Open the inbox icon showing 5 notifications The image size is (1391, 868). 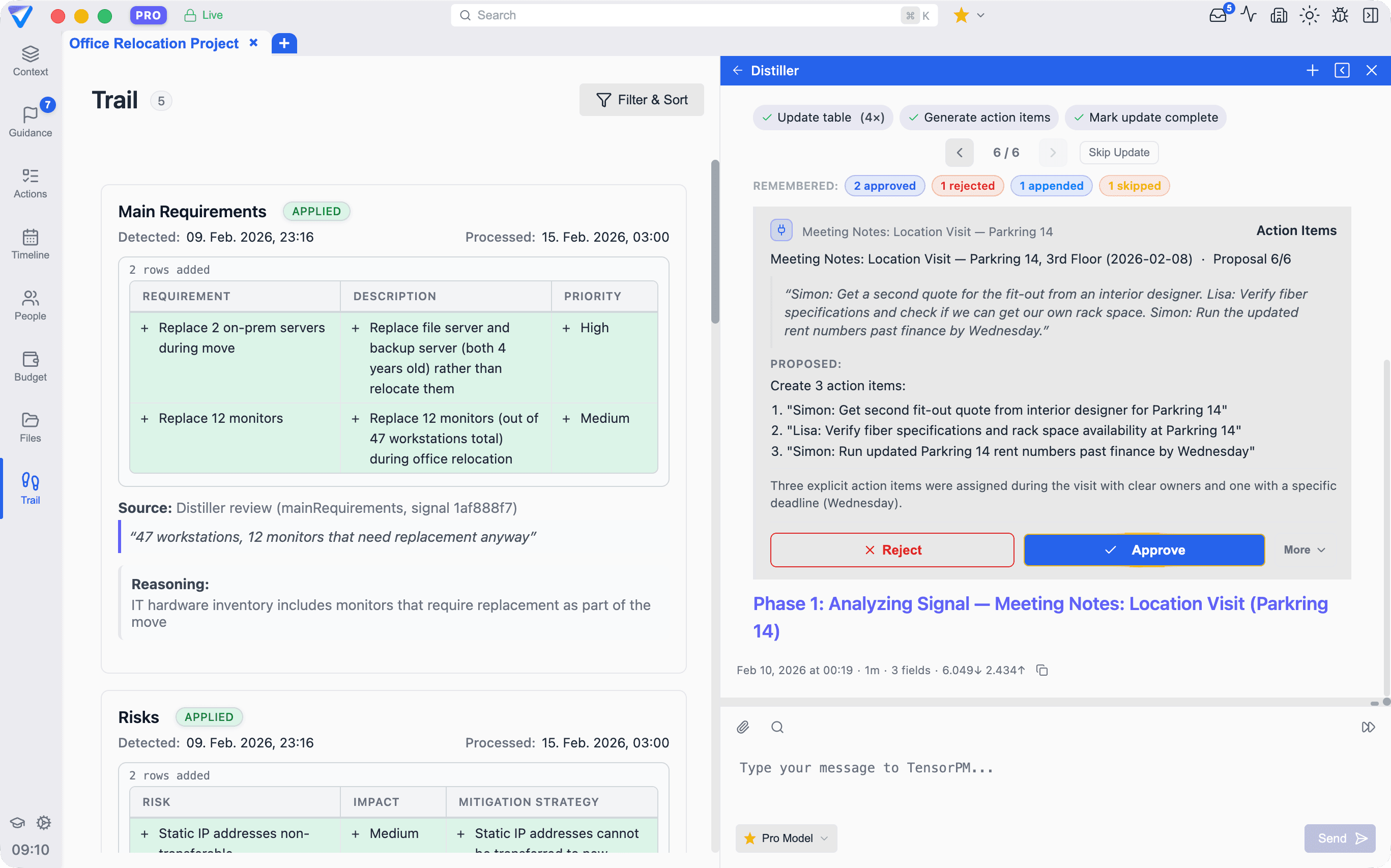click(x=1217, y=15)
